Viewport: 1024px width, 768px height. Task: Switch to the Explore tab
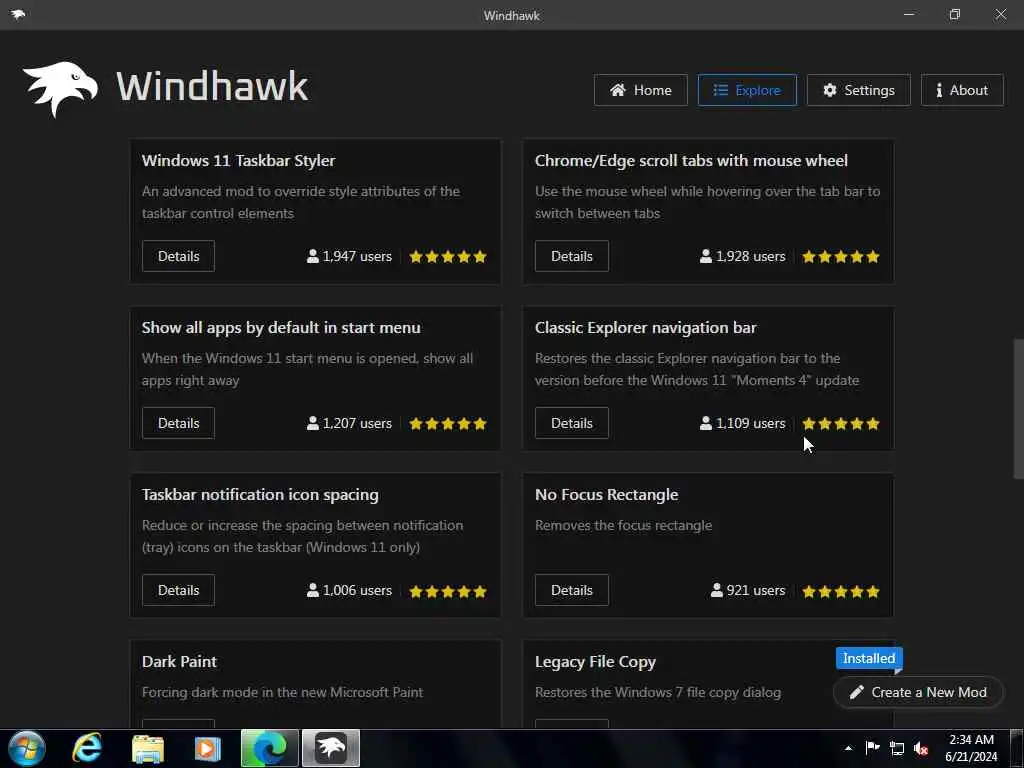tap(747, 90)
